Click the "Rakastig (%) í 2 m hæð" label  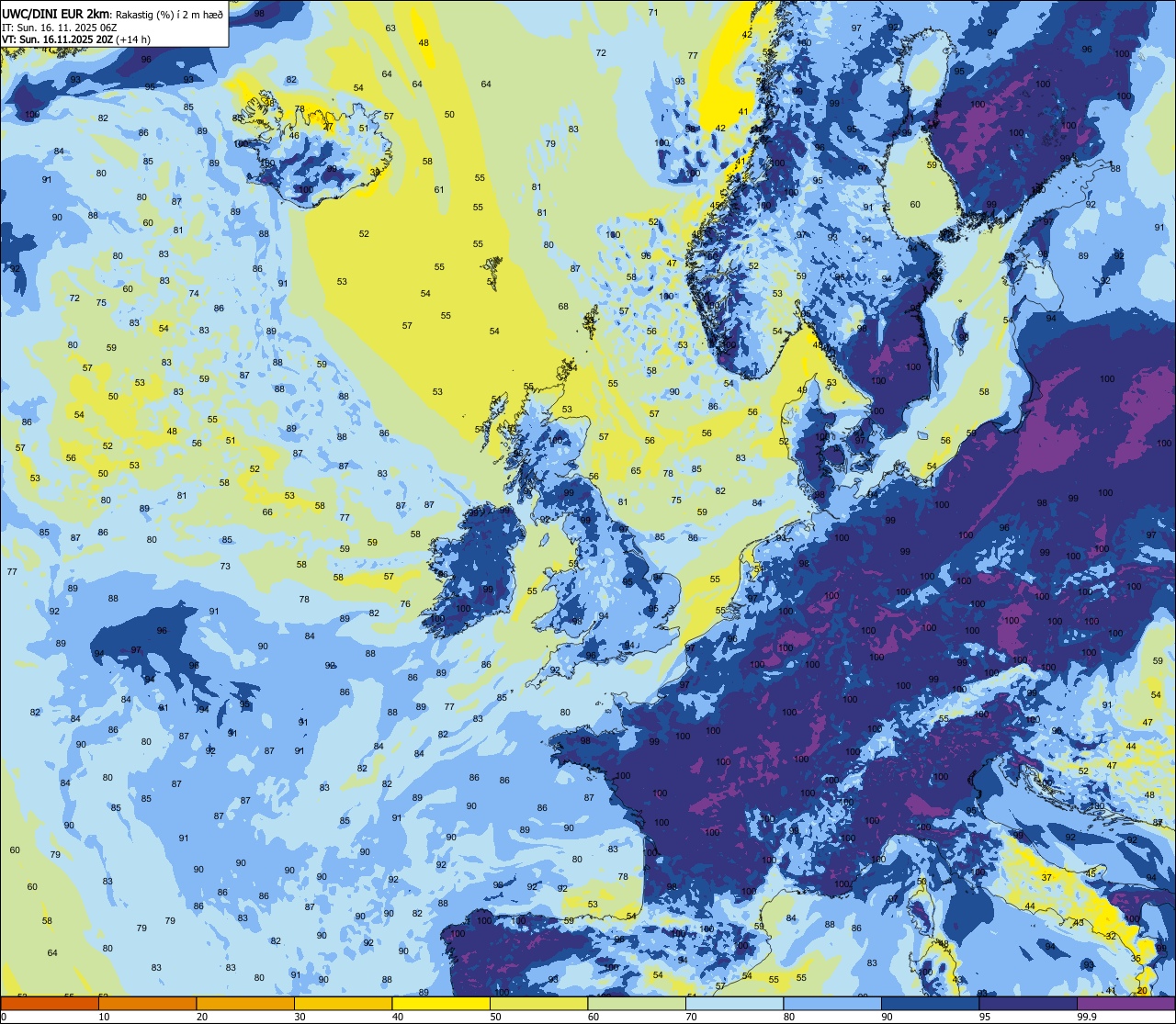coord(169,14)
